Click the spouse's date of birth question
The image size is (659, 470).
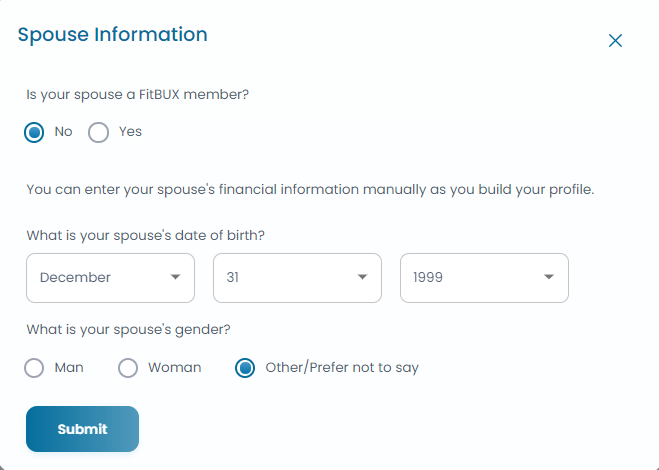point(145,235)
